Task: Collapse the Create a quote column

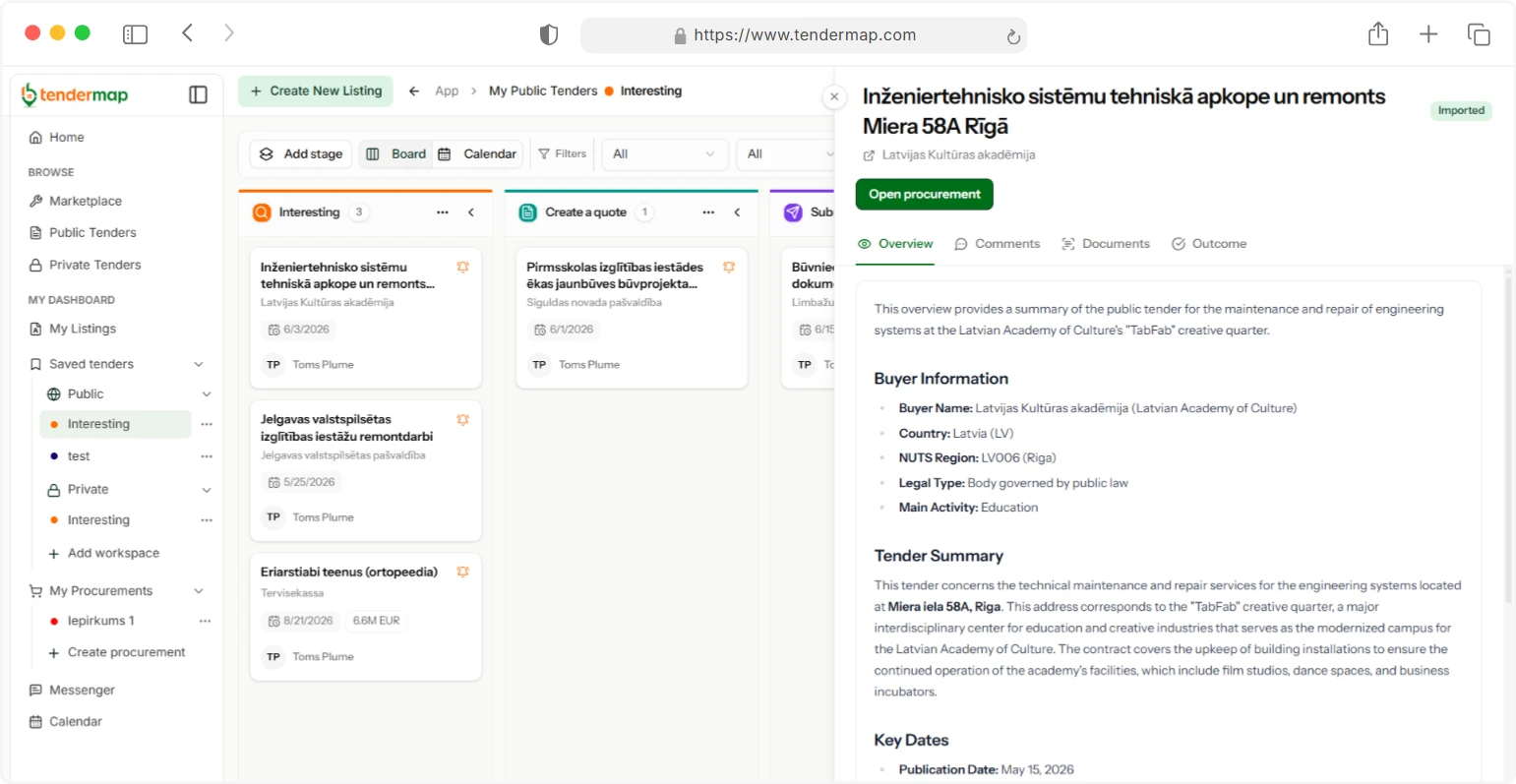Action: tap(737, 212)
